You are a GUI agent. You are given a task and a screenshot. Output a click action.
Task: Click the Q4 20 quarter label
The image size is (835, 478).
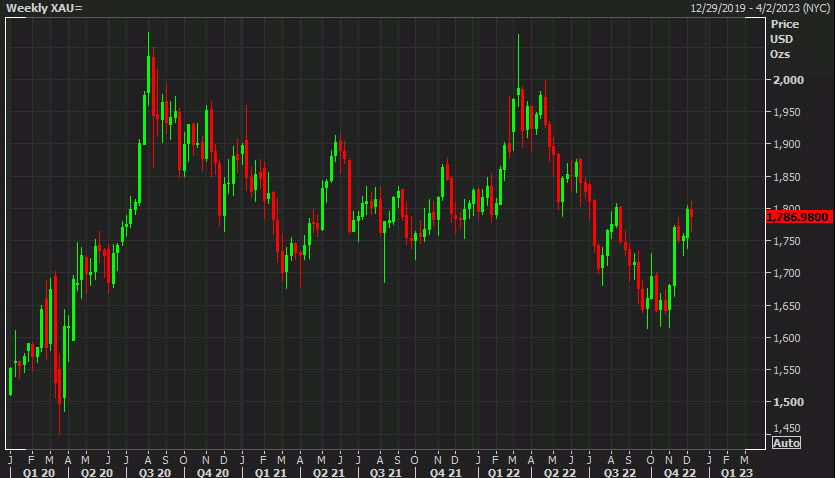[212, 473]
